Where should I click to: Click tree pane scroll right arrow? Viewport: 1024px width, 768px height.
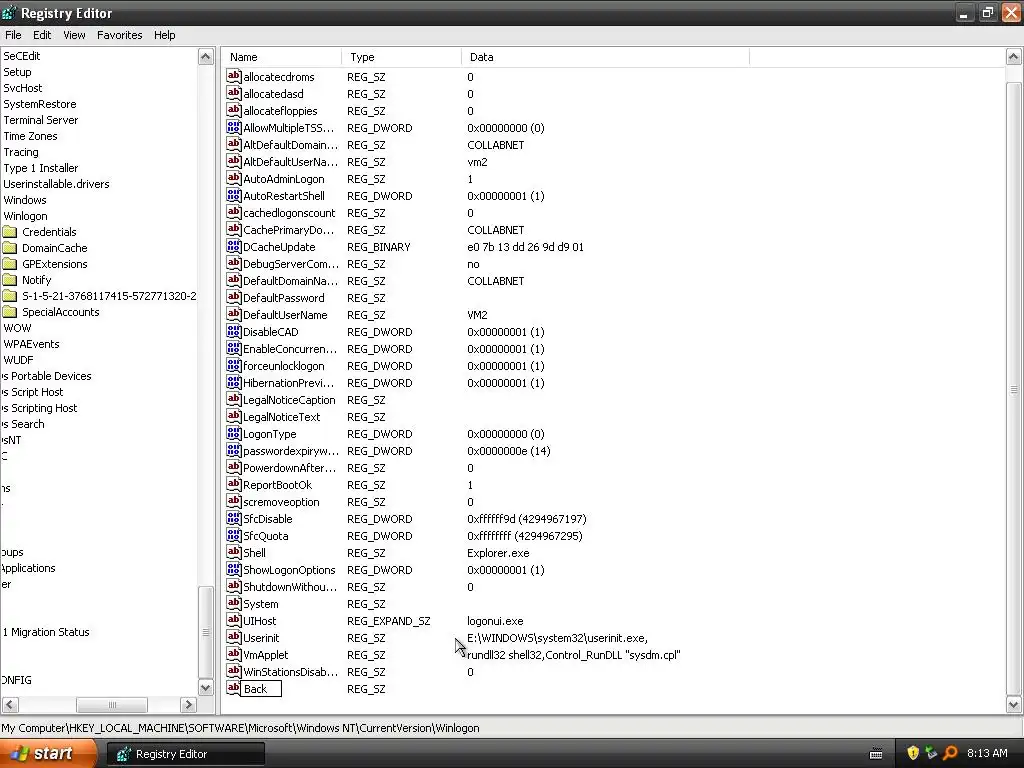188,705
